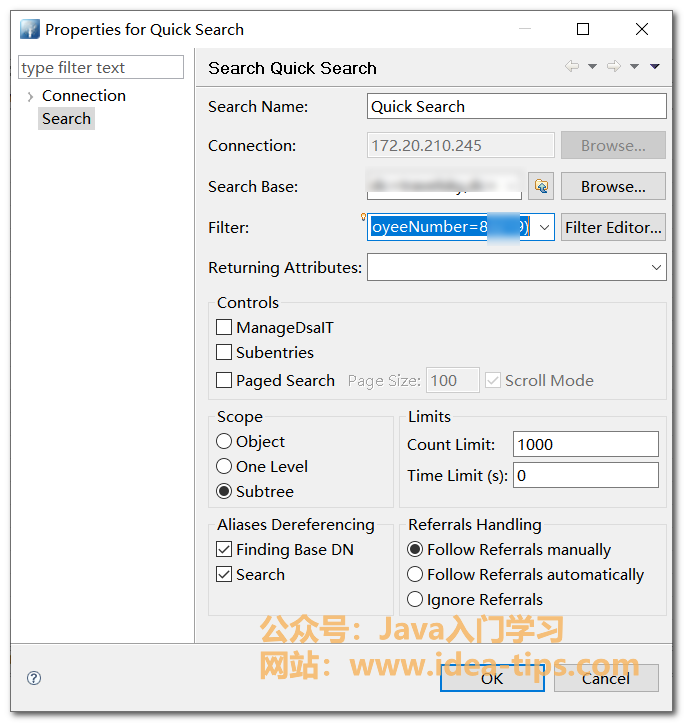Click the OK button
The height and width of the screenshot is (723, 684).
tap(492, 678)
